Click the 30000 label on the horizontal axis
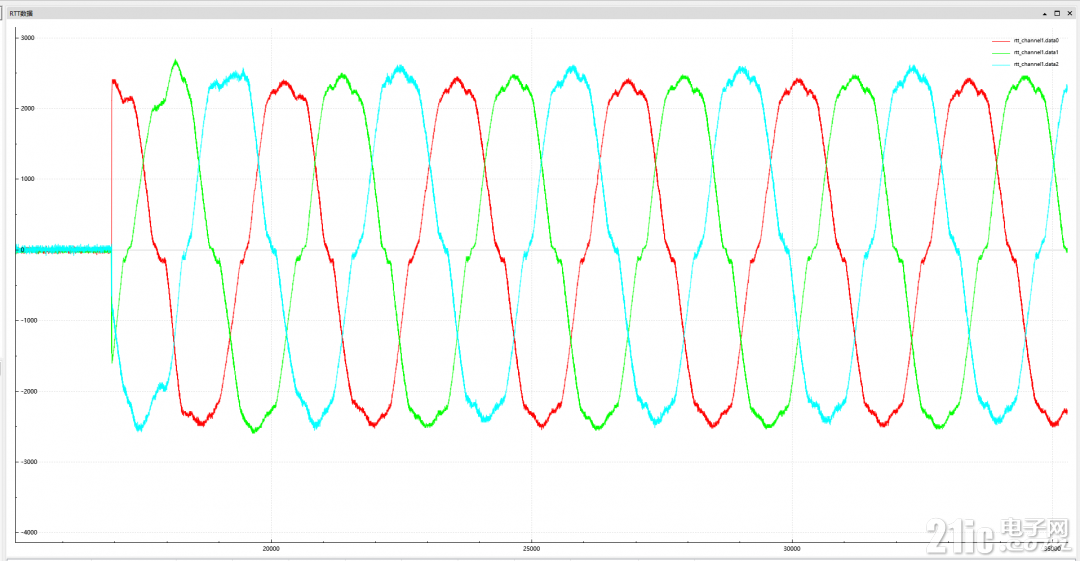Image resolution: width=1080 pixels, height=561 pixels. tap(792, 549)
